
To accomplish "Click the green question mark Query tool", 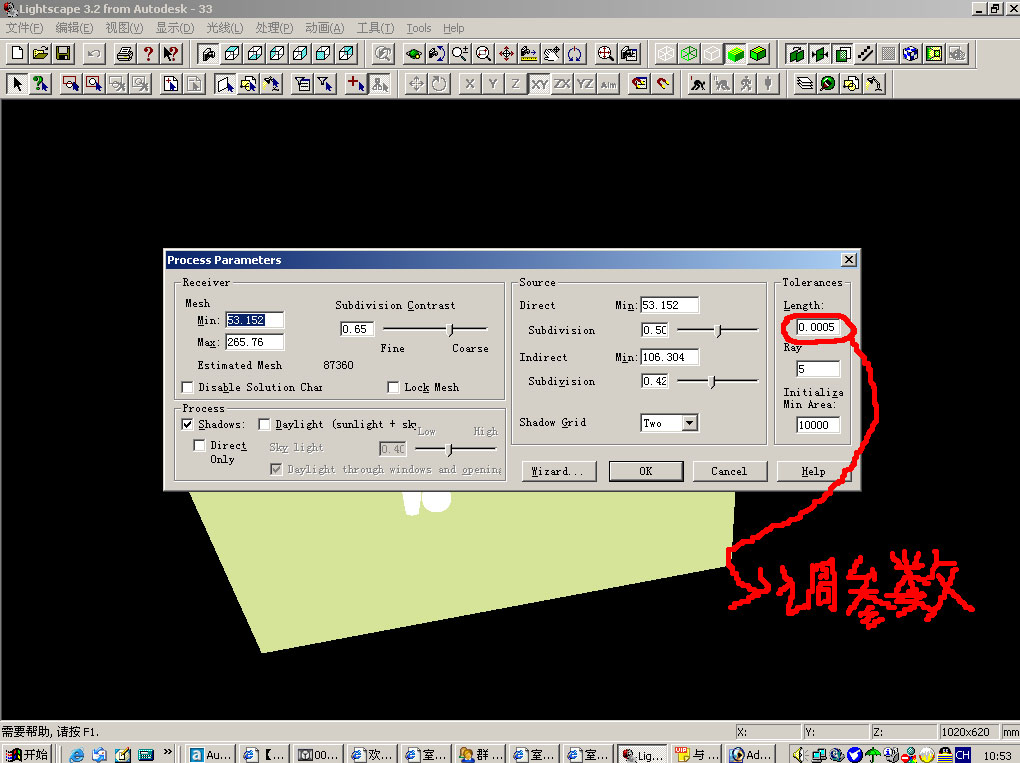I will coord(40,83).
